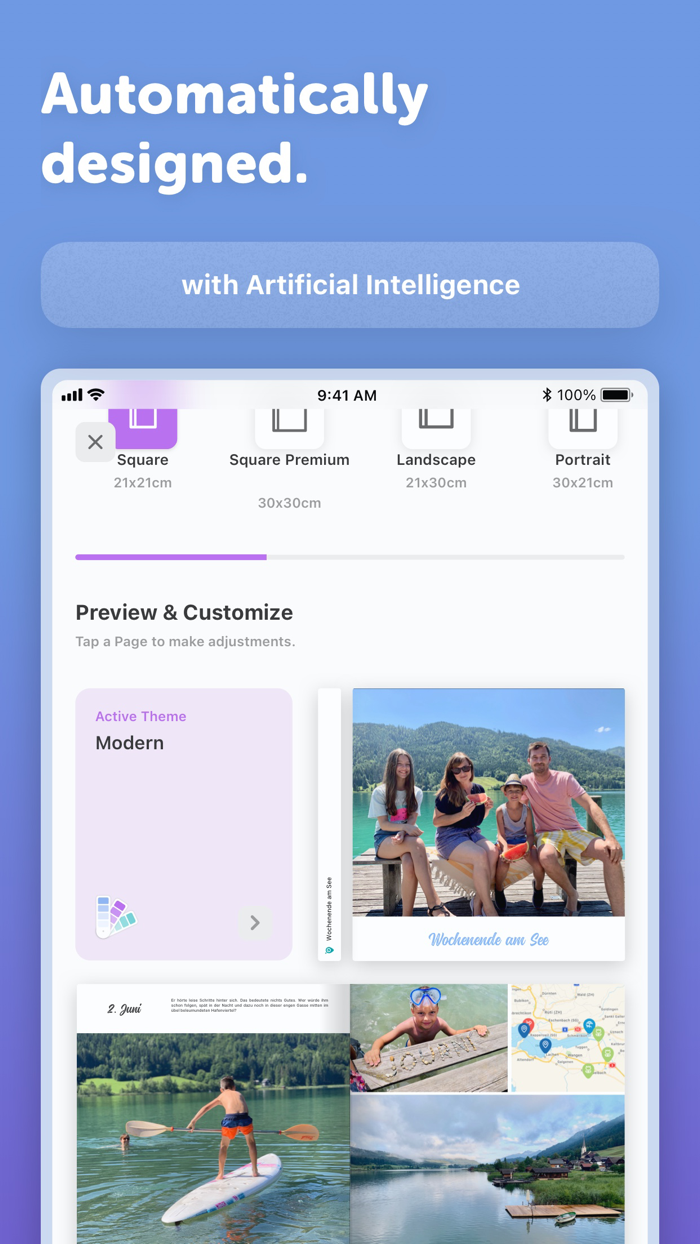Select the book spine preview
Screen dimensions: 700x1244
tap(329, 824)
